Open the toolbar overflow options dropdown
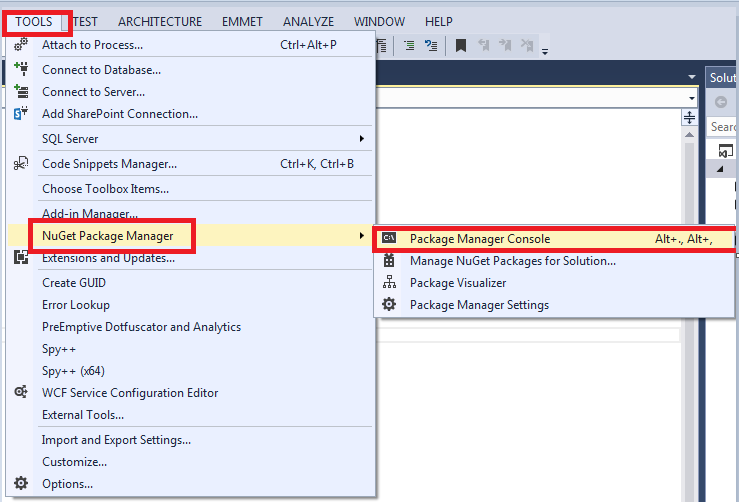Viewport: 739px width, 502px height. 545,51
